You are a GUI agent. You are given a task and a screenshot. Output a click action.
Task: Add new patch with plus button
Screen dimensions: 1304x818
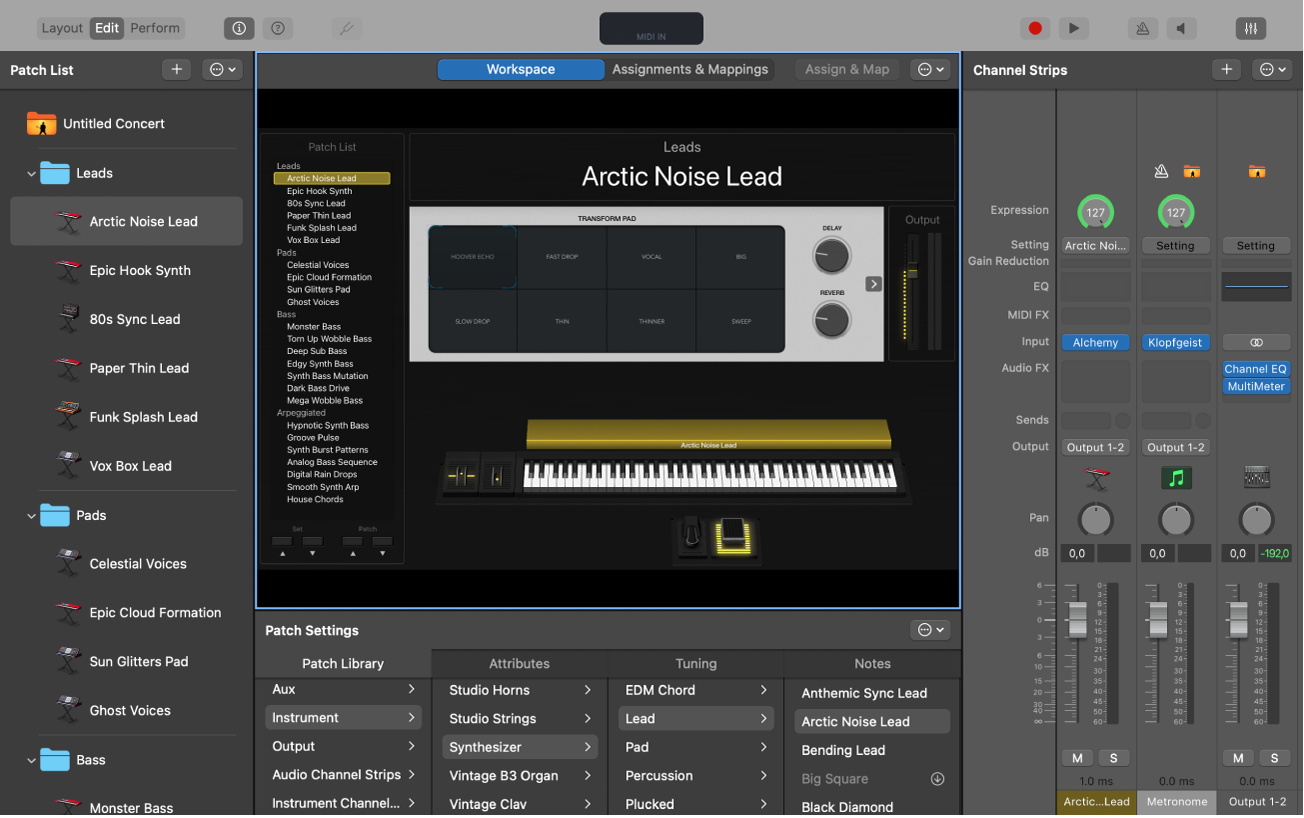(x=177, y=69)
